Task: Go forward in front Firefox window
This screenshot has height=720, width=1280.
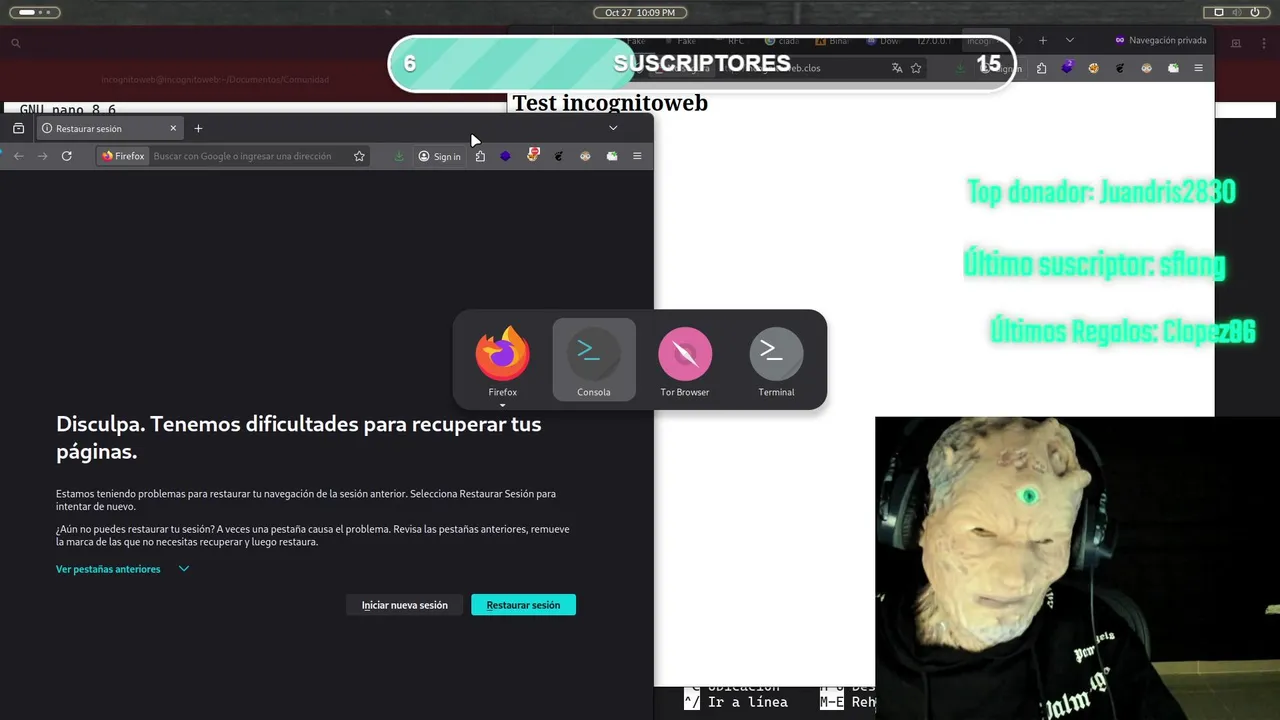Action: [x=42, y=156]
